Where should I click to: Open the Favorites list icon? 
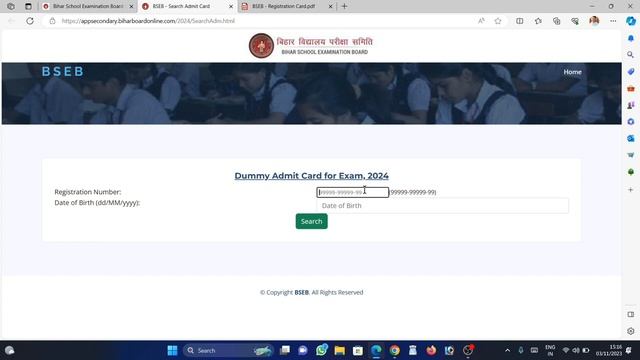(x=538, y=21)
